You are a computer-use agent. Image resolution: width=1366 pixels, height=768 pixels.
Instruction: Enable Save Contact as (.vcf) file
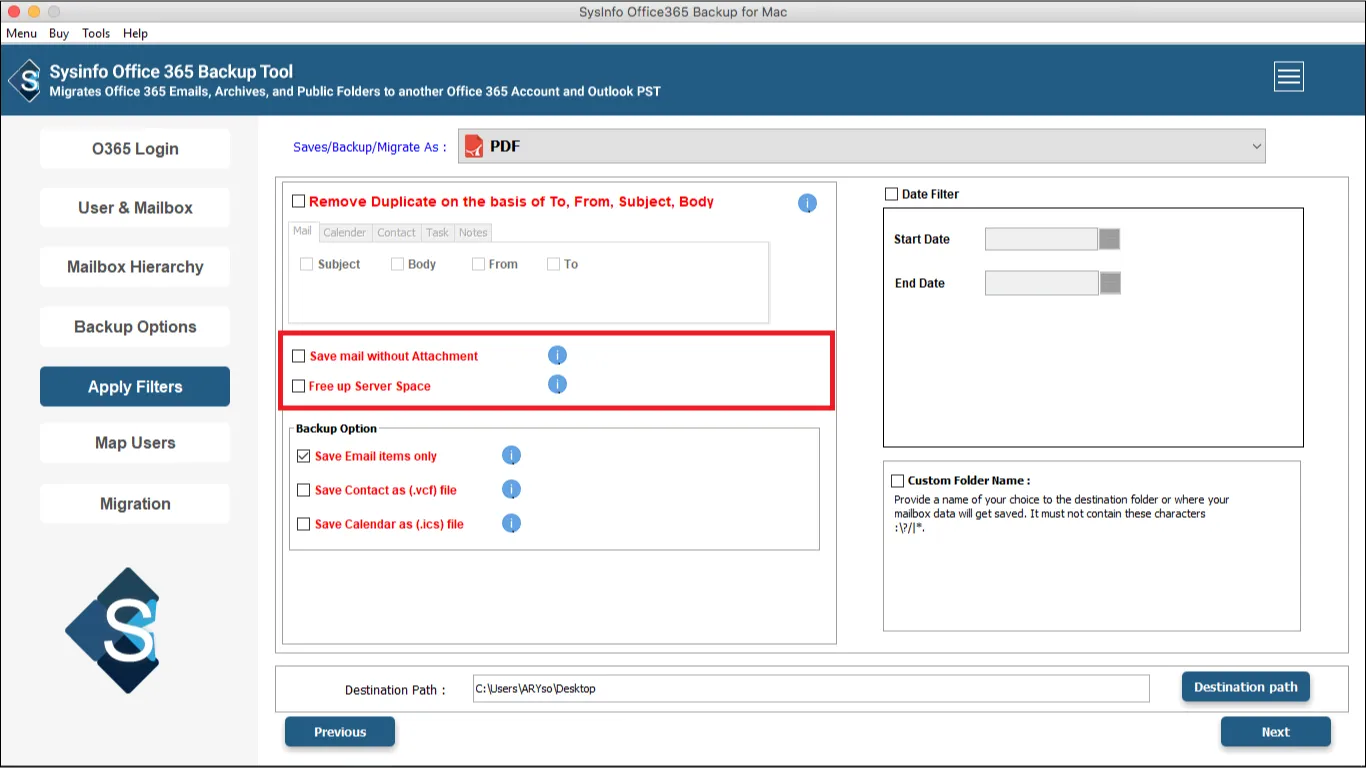pyautogui.click(x=304, y=490)
